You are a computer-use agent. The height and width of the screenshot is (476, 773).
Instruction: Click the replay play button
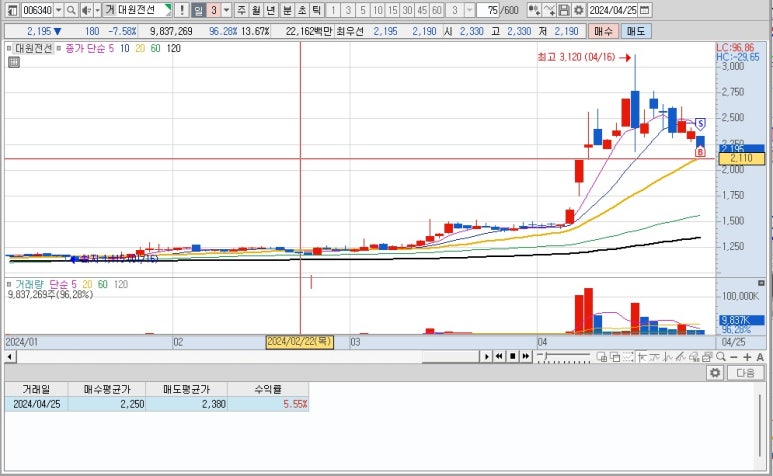487,356
